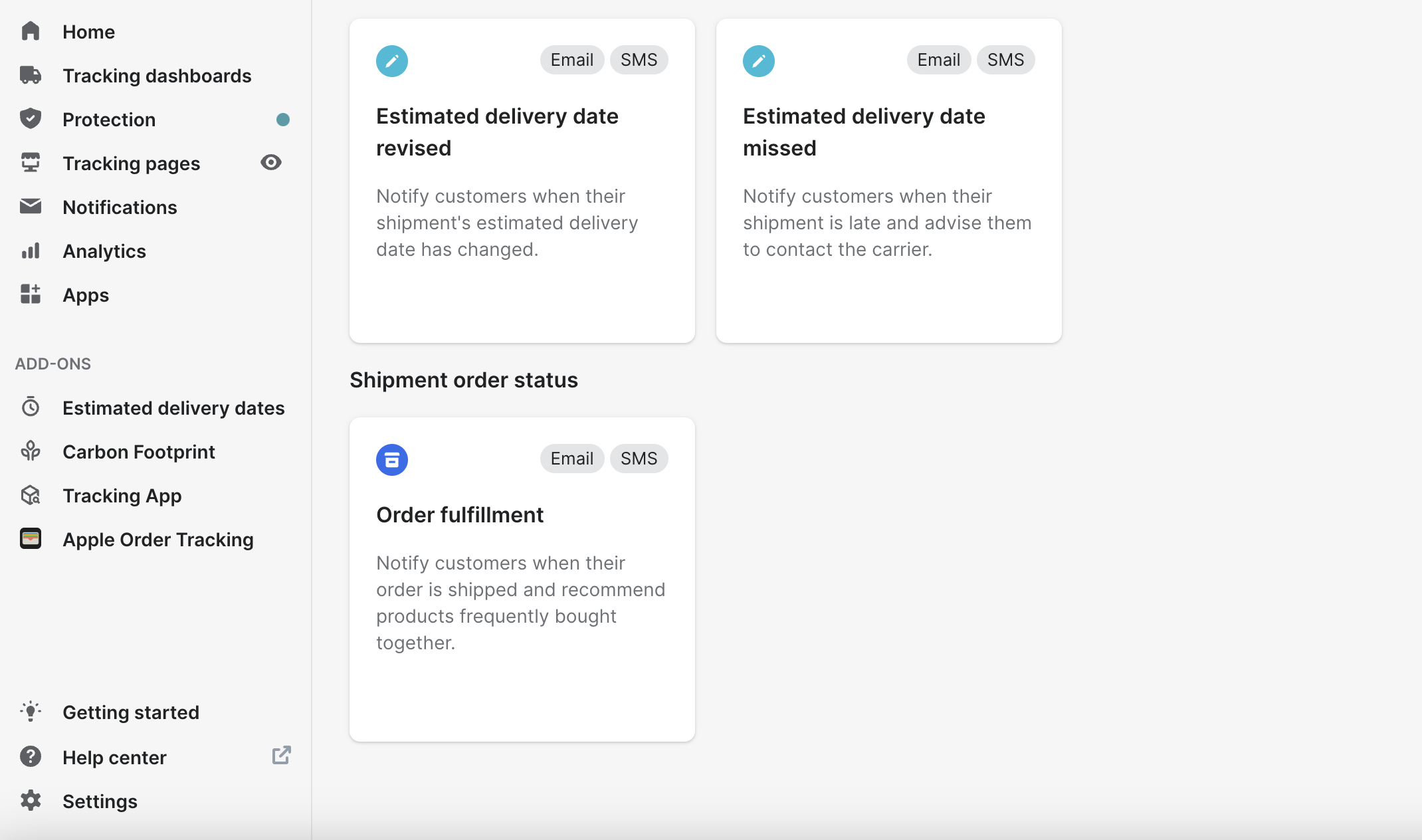Click the Protection shield icon

(x=31, y=119)
